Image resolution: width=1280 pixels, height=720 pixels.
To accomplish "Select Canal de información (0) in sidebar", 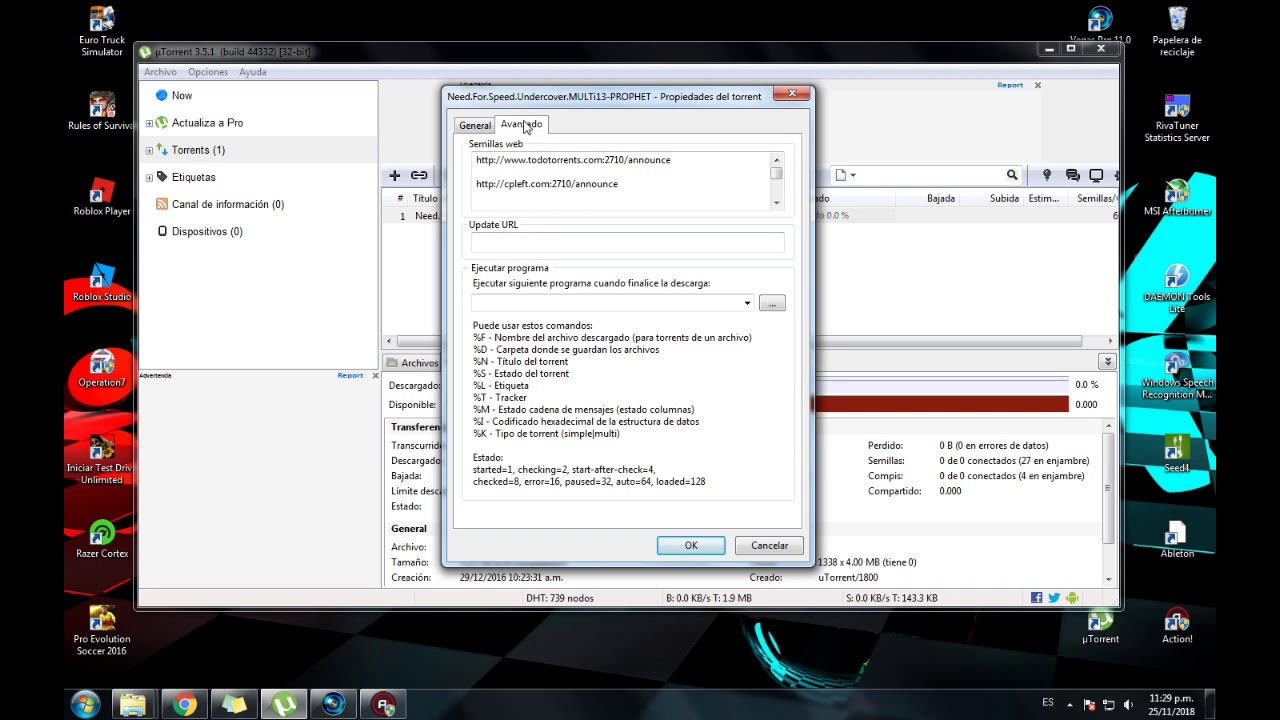I will point(228,204).
